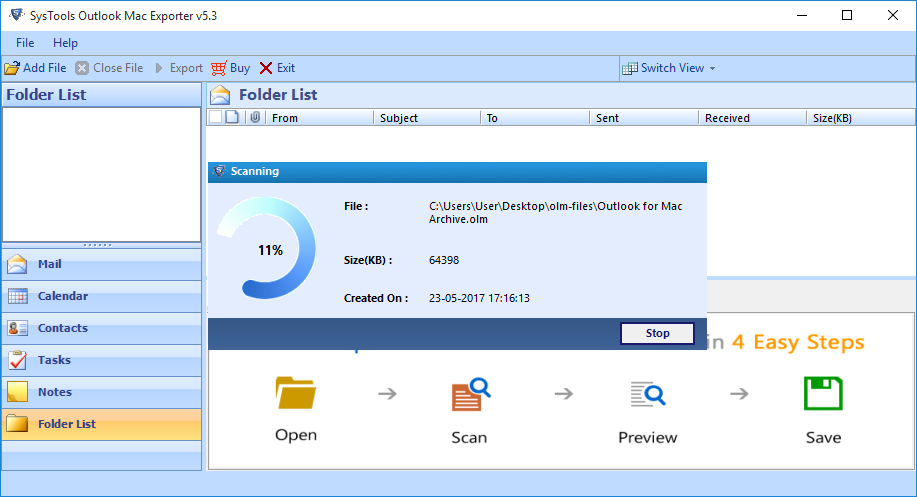This screenshot has width=917, height=497.
Task: Select Folder List in the navigation pane
Action: [x=102, y=424]
